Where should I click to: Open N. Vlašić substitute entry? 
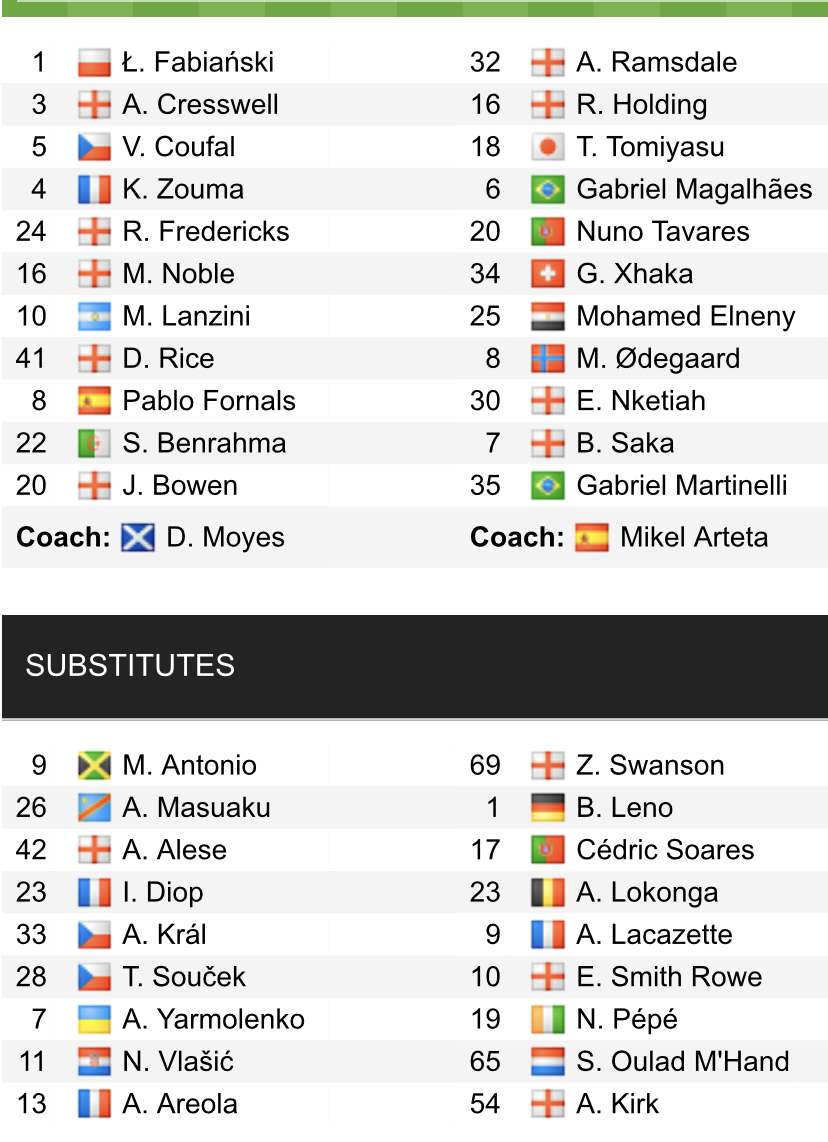coord(178,1061)
